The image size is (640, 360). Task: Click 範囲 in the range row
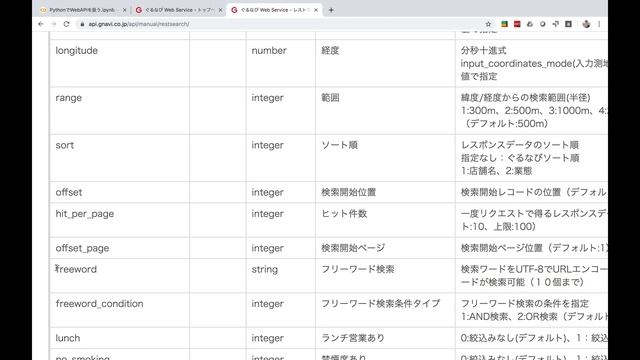[x=330, y=98]
